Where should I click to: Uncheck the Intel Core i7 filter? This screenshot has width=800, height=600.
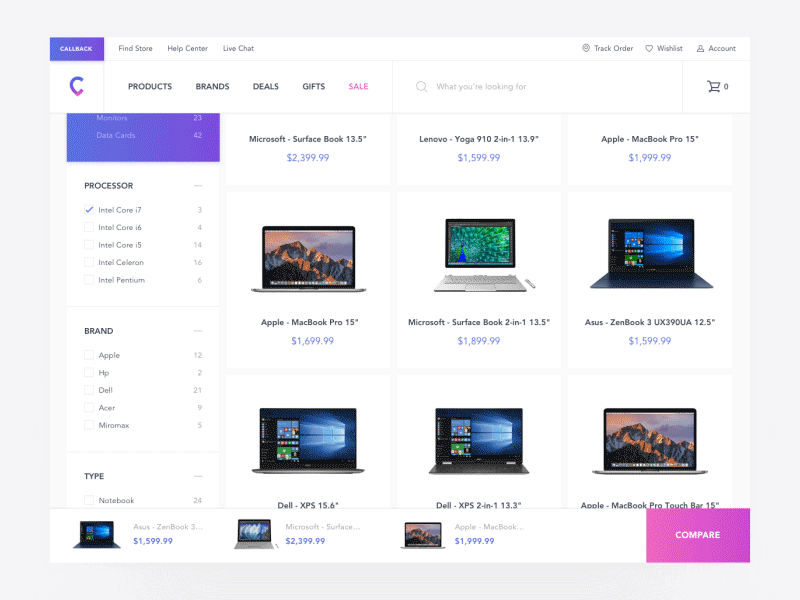(88, 210)
